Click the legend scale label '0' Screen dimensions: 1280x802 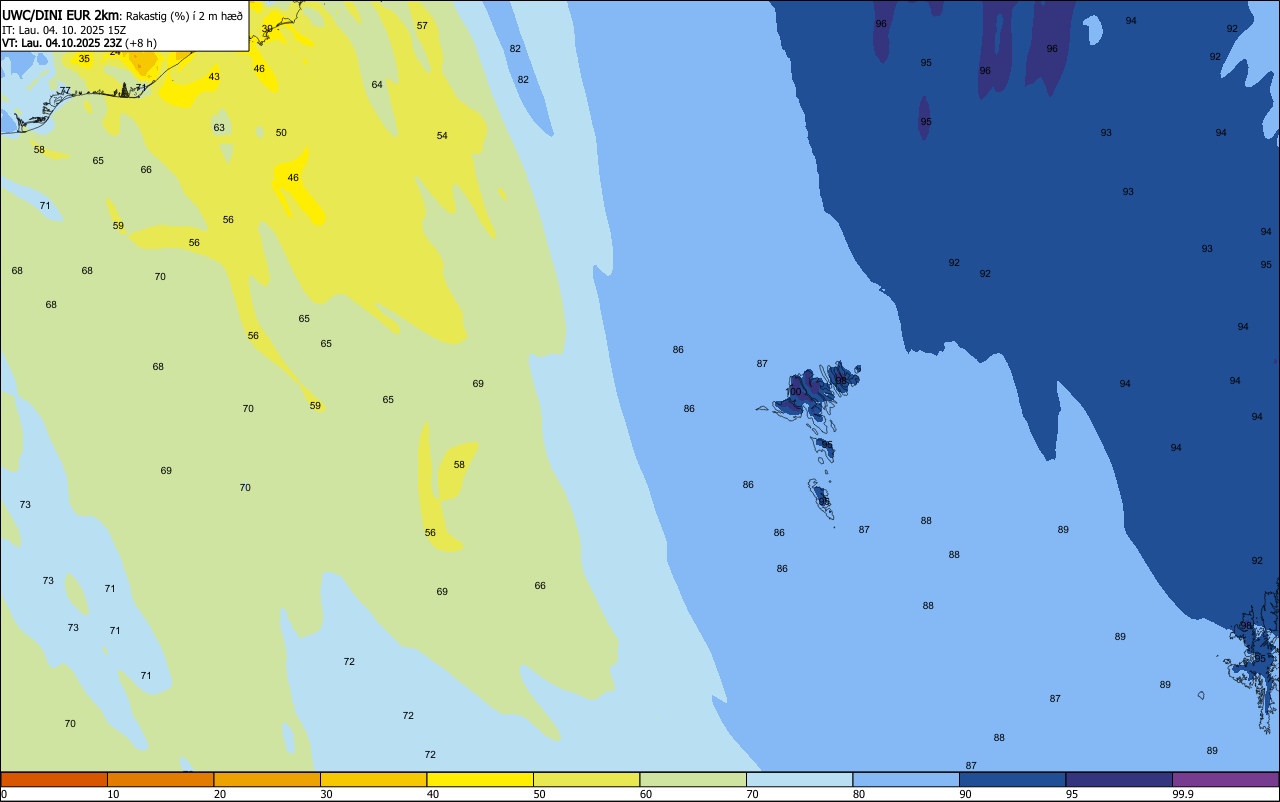[x=4, y=794]
